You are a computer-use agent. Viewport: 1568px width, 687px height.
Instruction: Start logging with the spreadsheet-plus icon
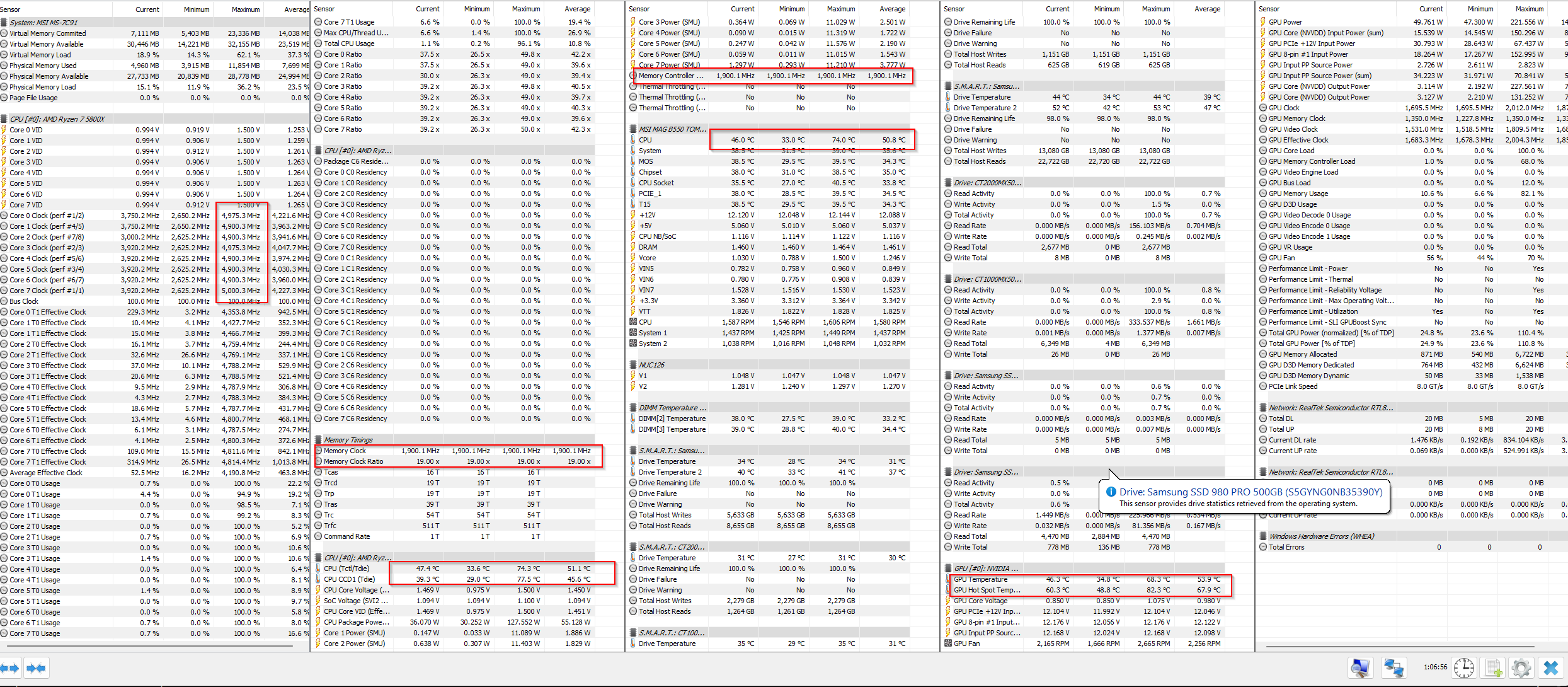1493,668
